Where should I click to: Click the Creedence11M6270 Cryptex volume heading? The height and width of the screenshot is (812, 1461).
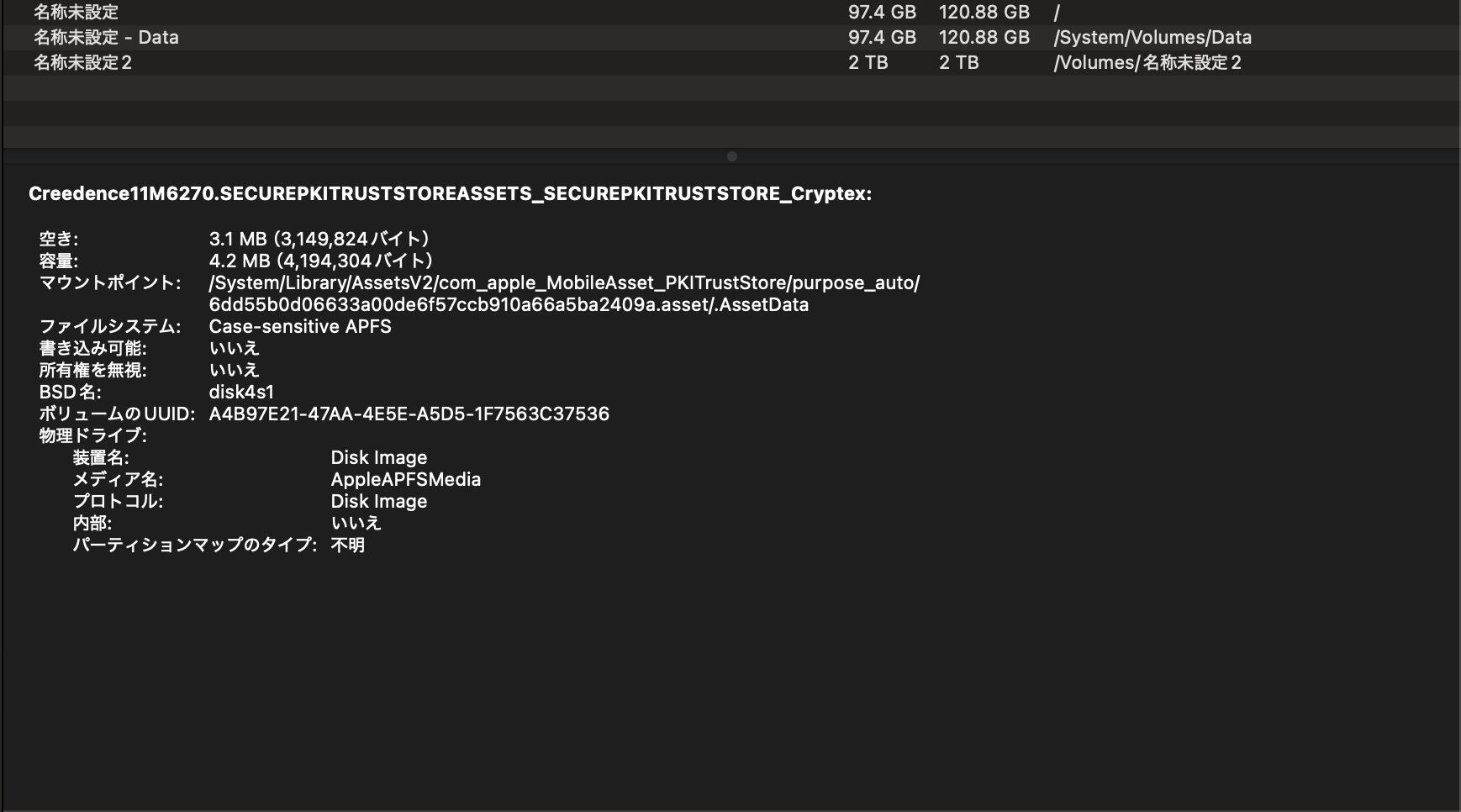point(450,194)
